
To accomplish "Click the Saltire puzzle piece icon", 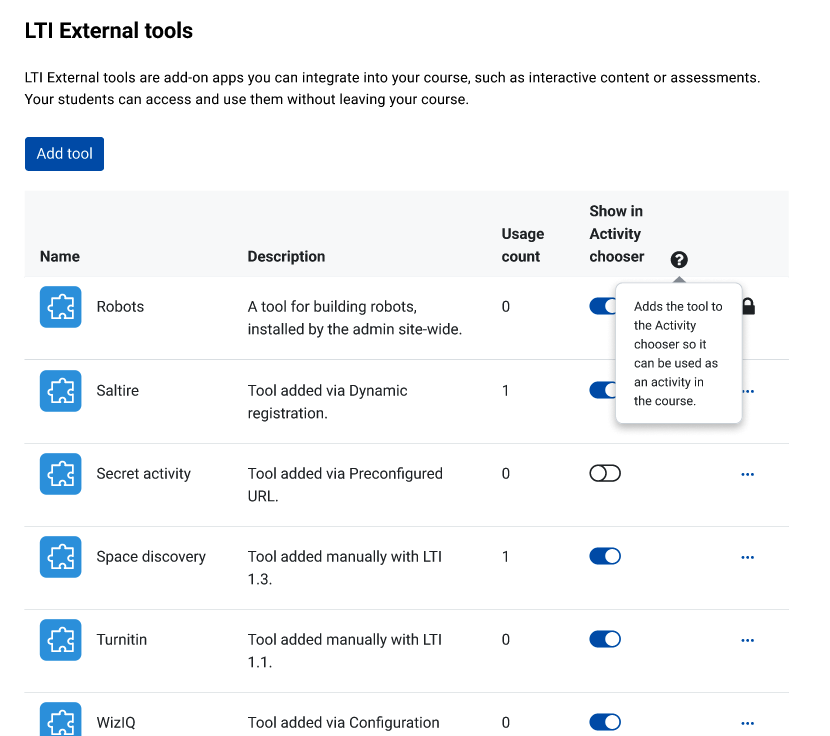I will pyautogui.click(x=60, y=391).
